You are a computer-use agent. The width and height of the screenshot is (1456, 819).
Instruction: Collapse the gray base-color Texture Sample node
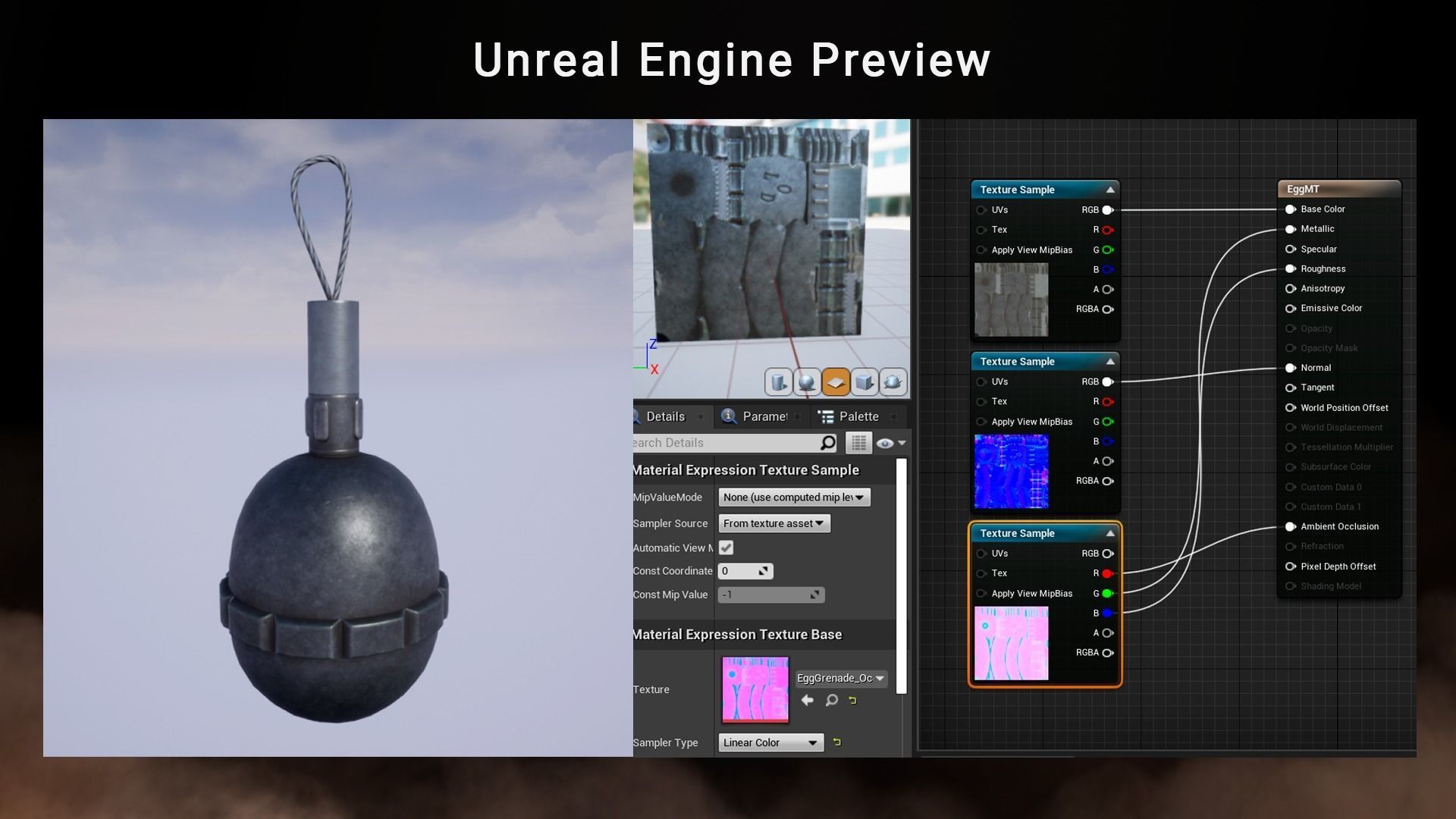pos(1110,190)
